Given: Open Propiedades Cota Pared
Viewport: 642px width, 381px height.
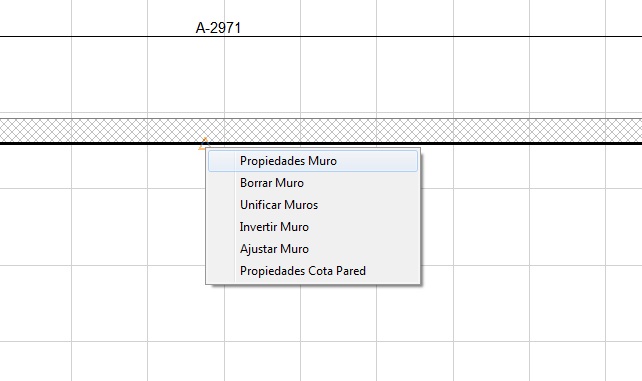Looking at the screenshot, I should (313, 271).
